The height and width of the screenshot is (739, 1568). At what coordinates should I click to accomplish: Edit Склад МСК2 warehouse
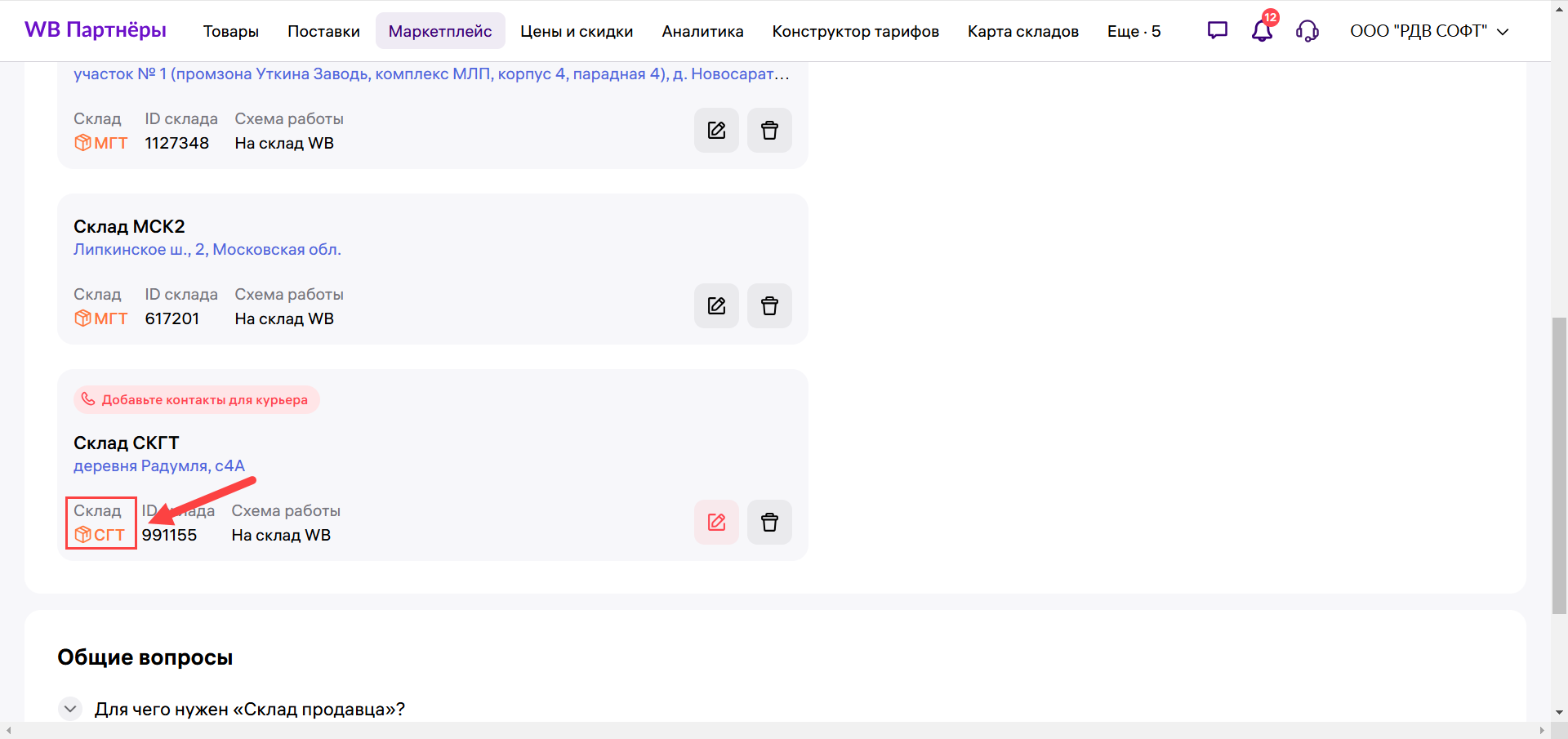716,306
